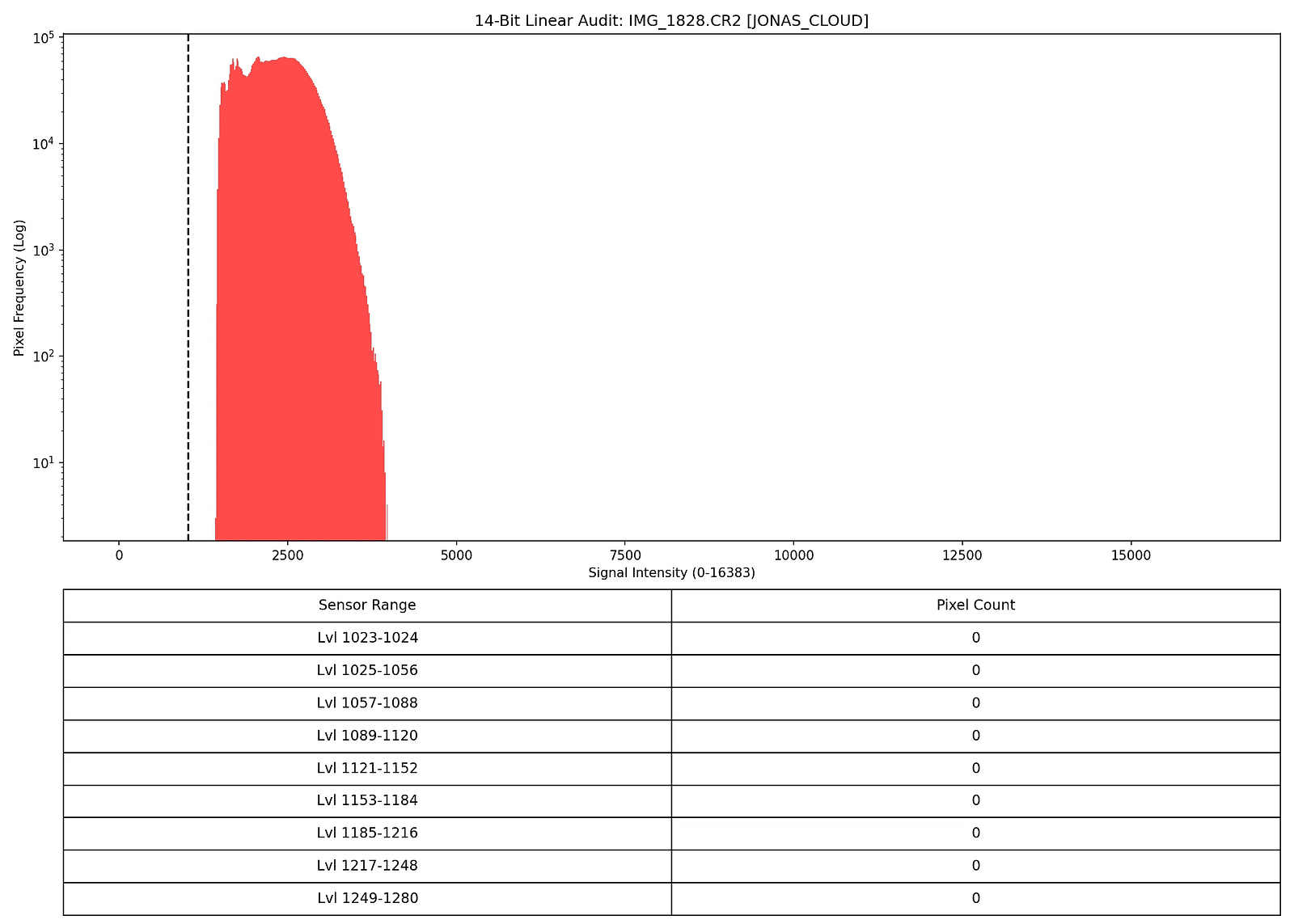The width and height of the screenshot is (1294, 924).
Task: Click the Lvl 1057-1088 table row
Action: 368,702
